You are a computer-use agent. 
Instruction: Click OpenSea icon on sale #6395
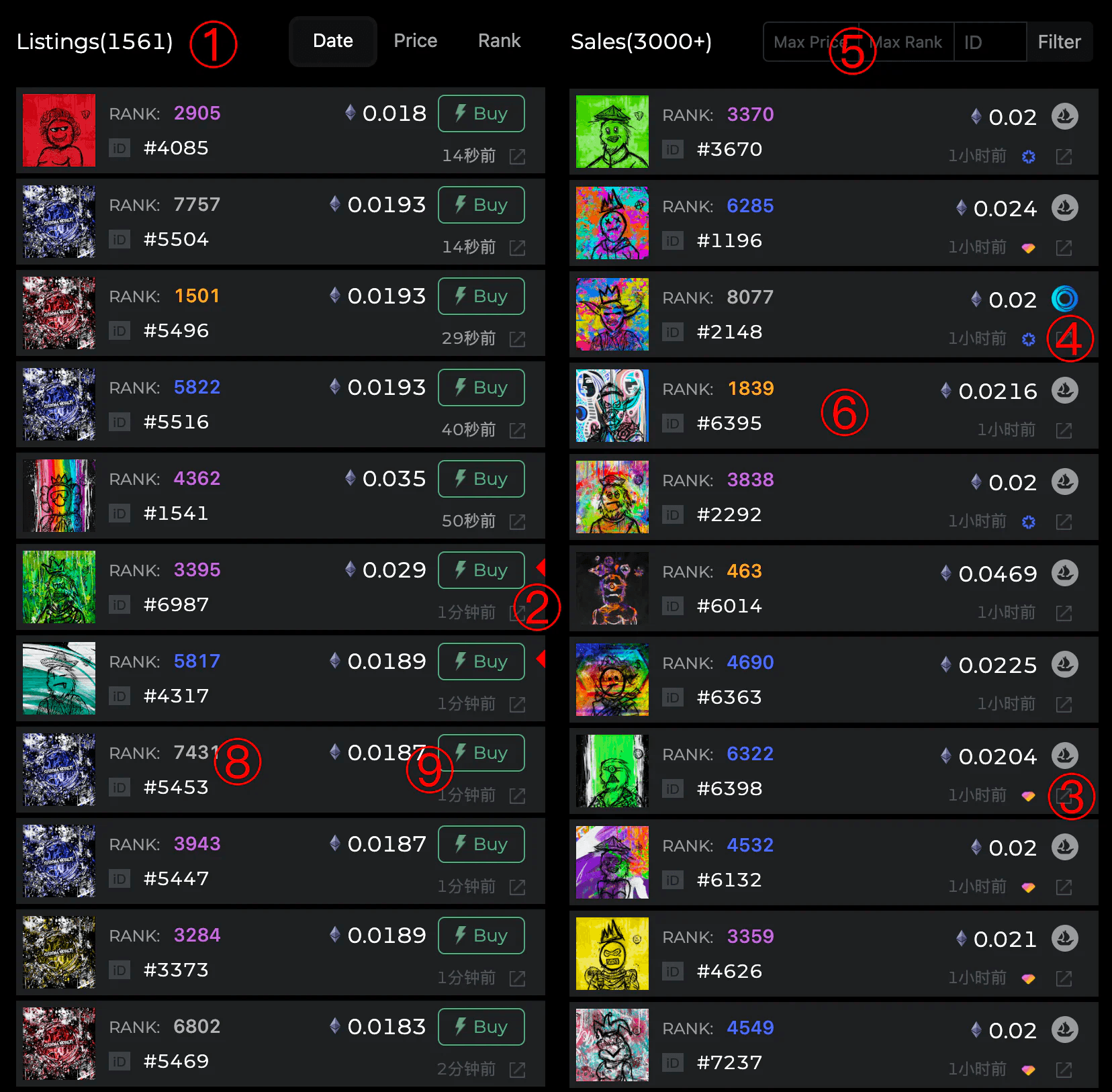[x=1064, y=390]
